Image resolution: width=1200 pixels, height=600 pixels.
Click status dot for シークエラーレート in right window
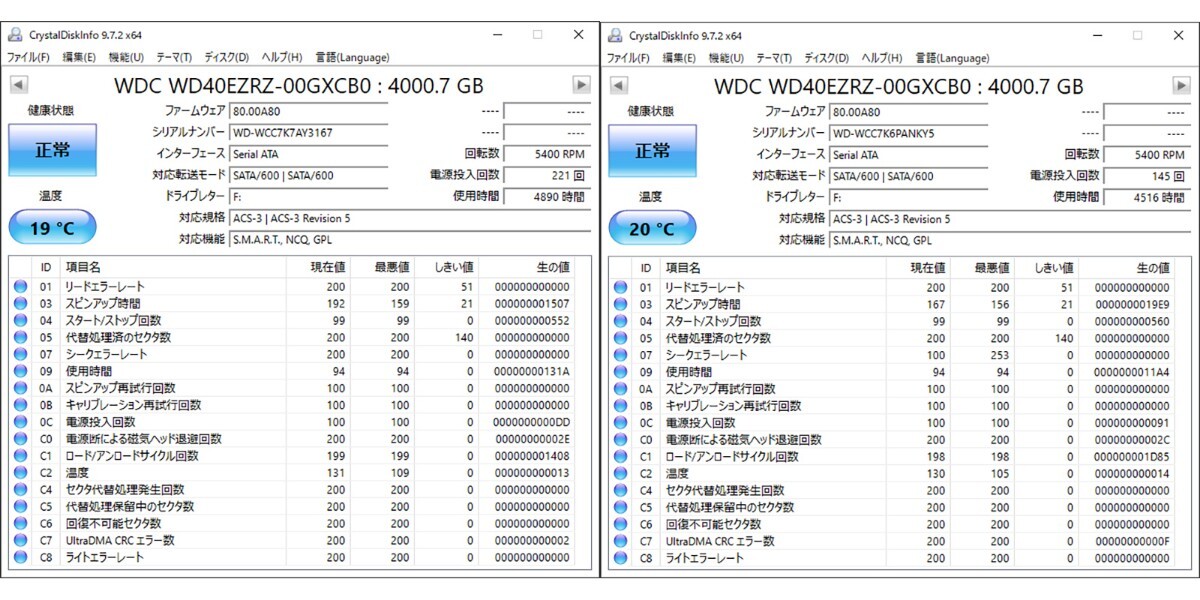click(x=620, y=355)
